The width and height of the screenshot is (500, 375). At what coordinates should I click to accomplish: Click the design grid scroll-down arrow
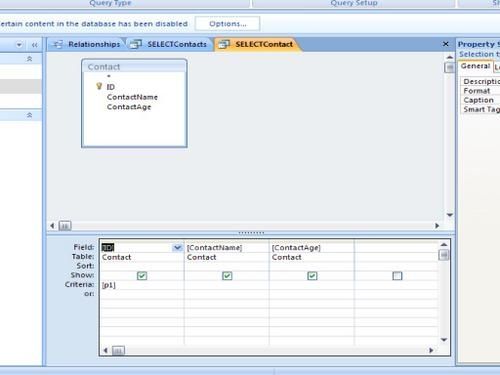click(x=444, y=340)
